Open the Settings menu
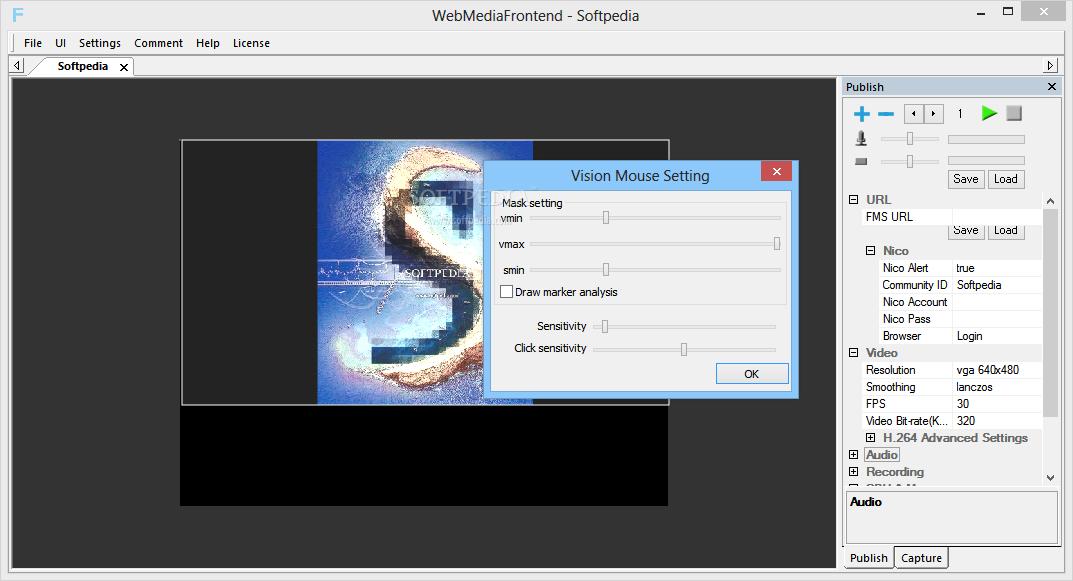 coord(100,43)
